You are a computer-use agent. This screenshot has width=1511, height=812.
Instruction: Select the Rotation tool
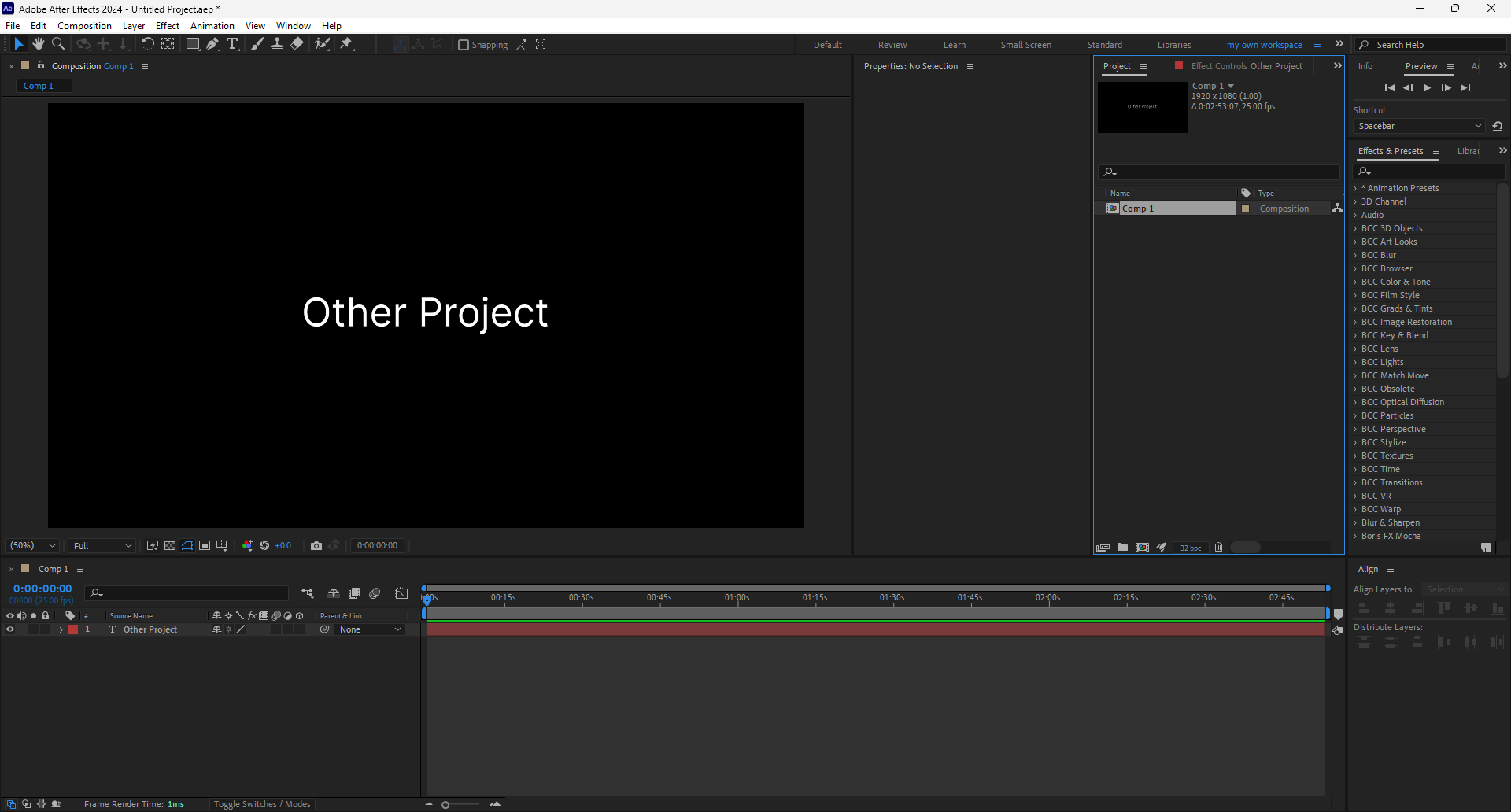pos(147,44)
